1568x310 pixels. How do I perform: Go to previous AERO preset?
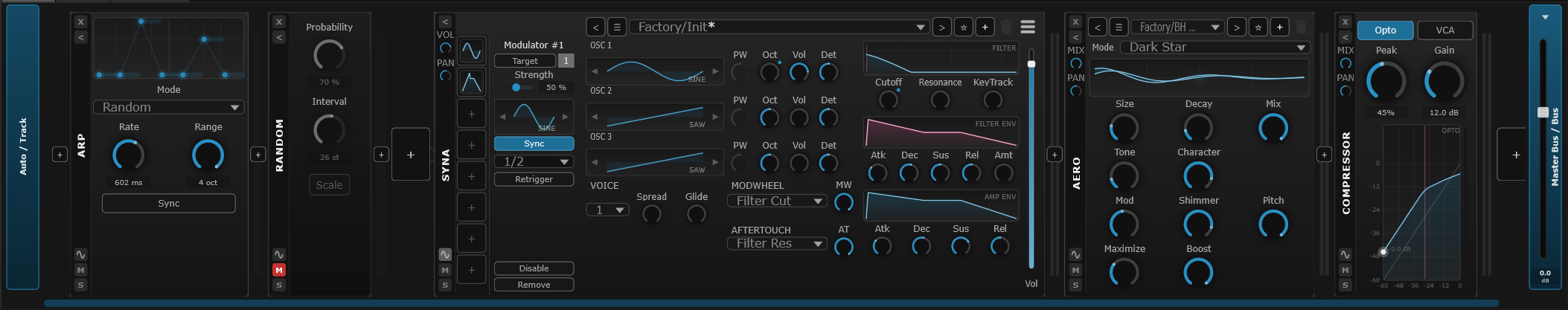click(1097, 28)
